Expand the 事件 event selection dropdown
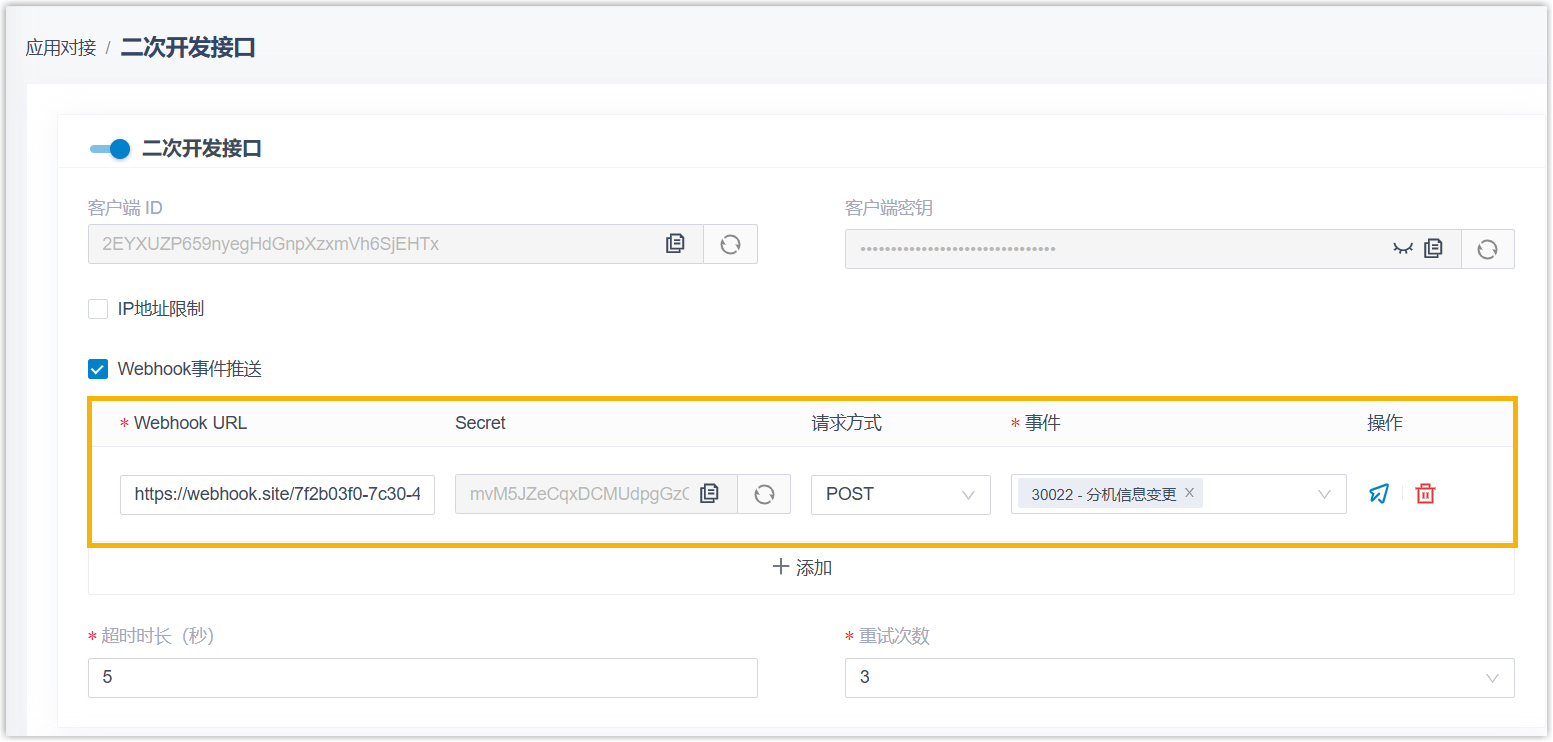 pyautogui.click(x=1324, y=494)
